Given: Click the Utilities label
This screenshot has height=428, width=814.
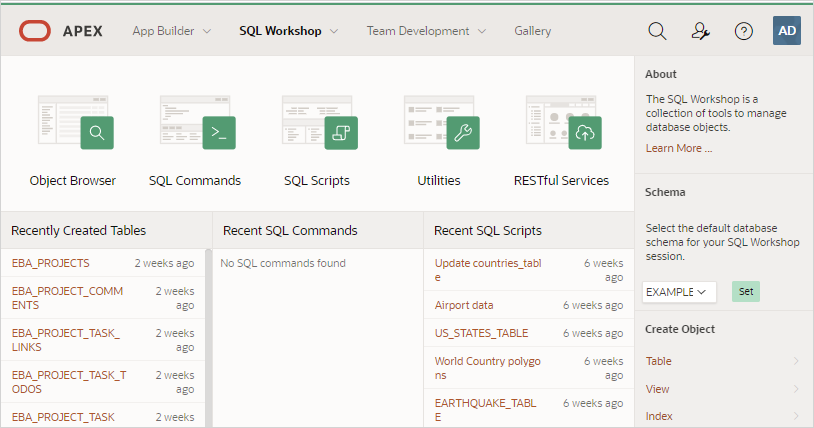Looking at the screenshot, I should coord(439,180).
